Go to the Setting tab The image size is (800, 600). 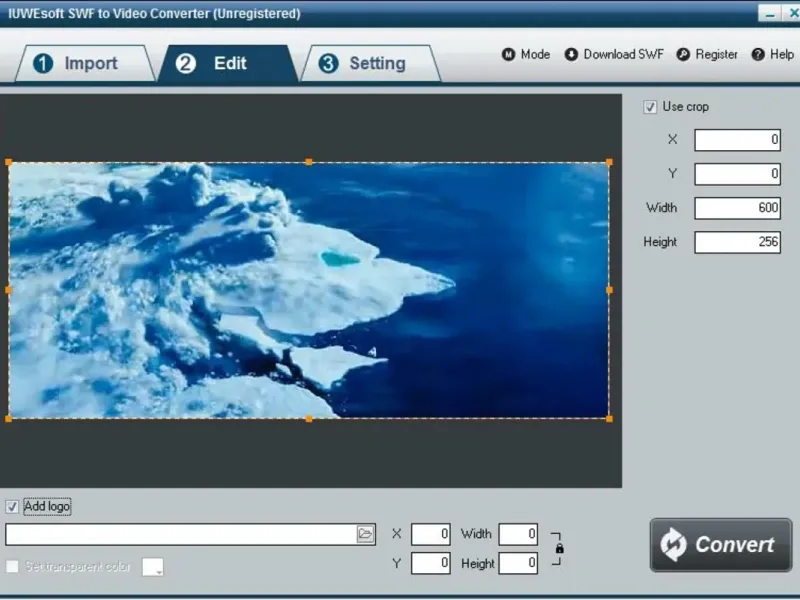[370, 63]
